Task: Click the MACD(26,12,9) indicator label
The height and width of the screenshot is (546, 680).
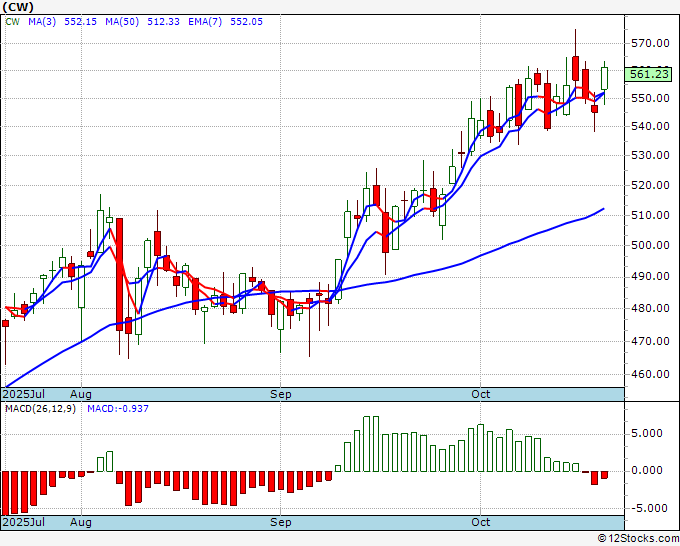Action: tap(40, 409)
